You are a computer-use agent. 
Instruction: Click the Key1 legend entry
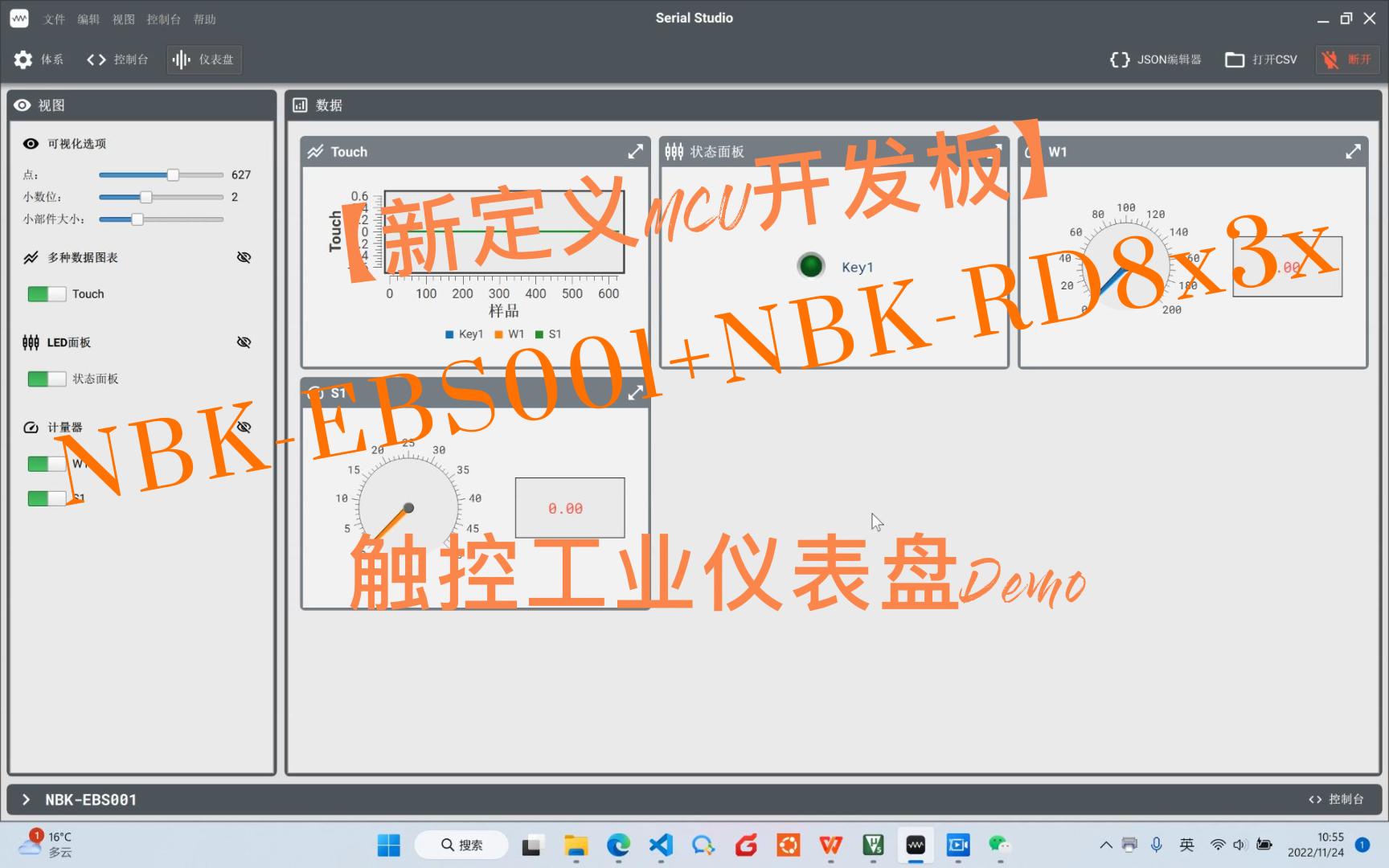[x=465, y=334]
